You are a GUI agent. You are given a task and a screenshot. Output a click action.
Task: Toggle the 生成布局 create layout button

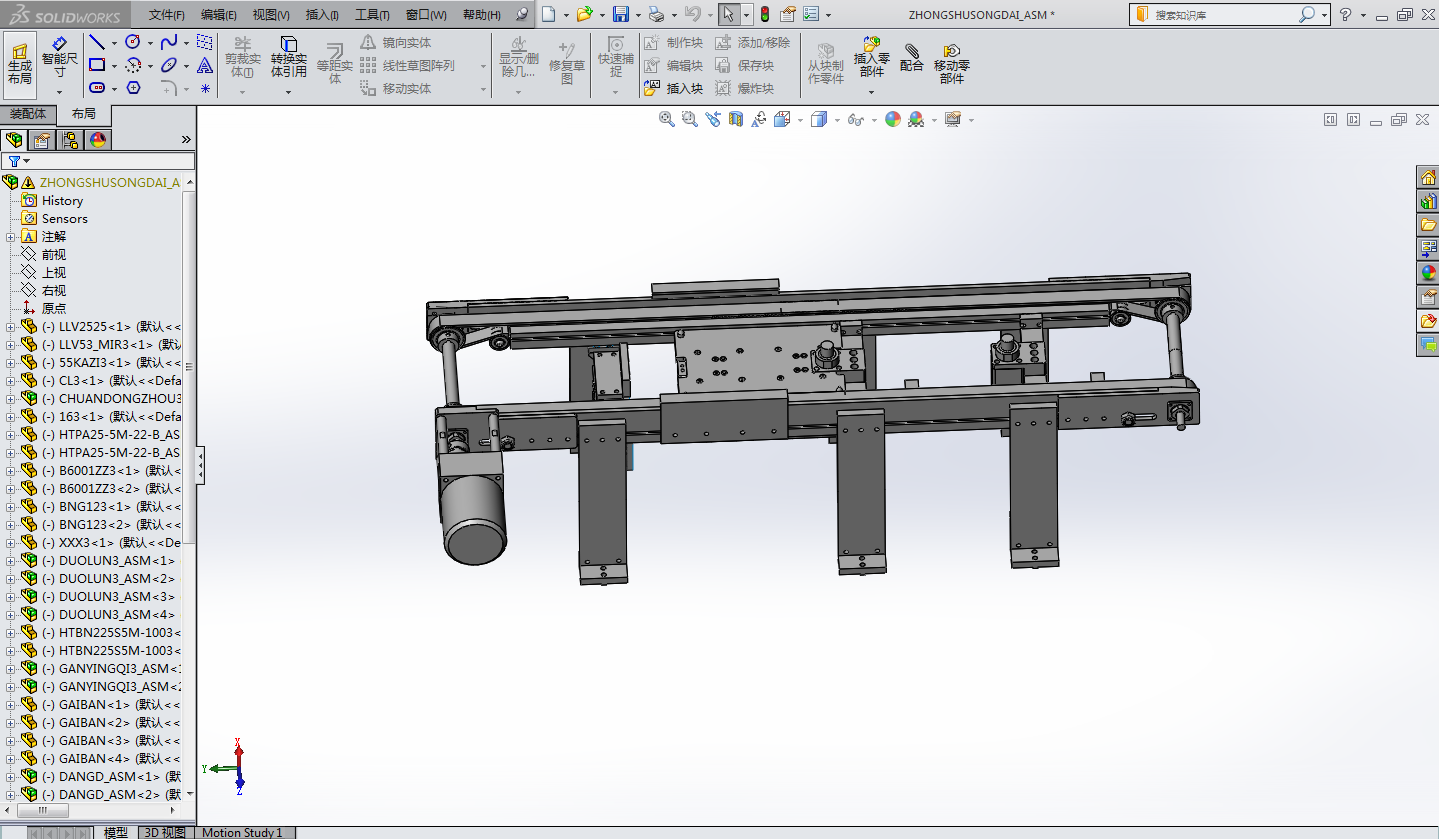point(20,62)
